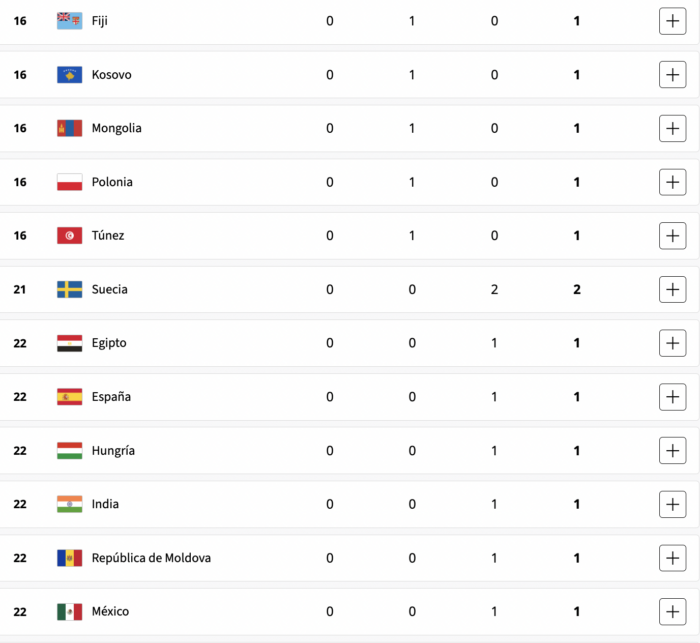Open Hungría plus expander

tap(672, 451)
